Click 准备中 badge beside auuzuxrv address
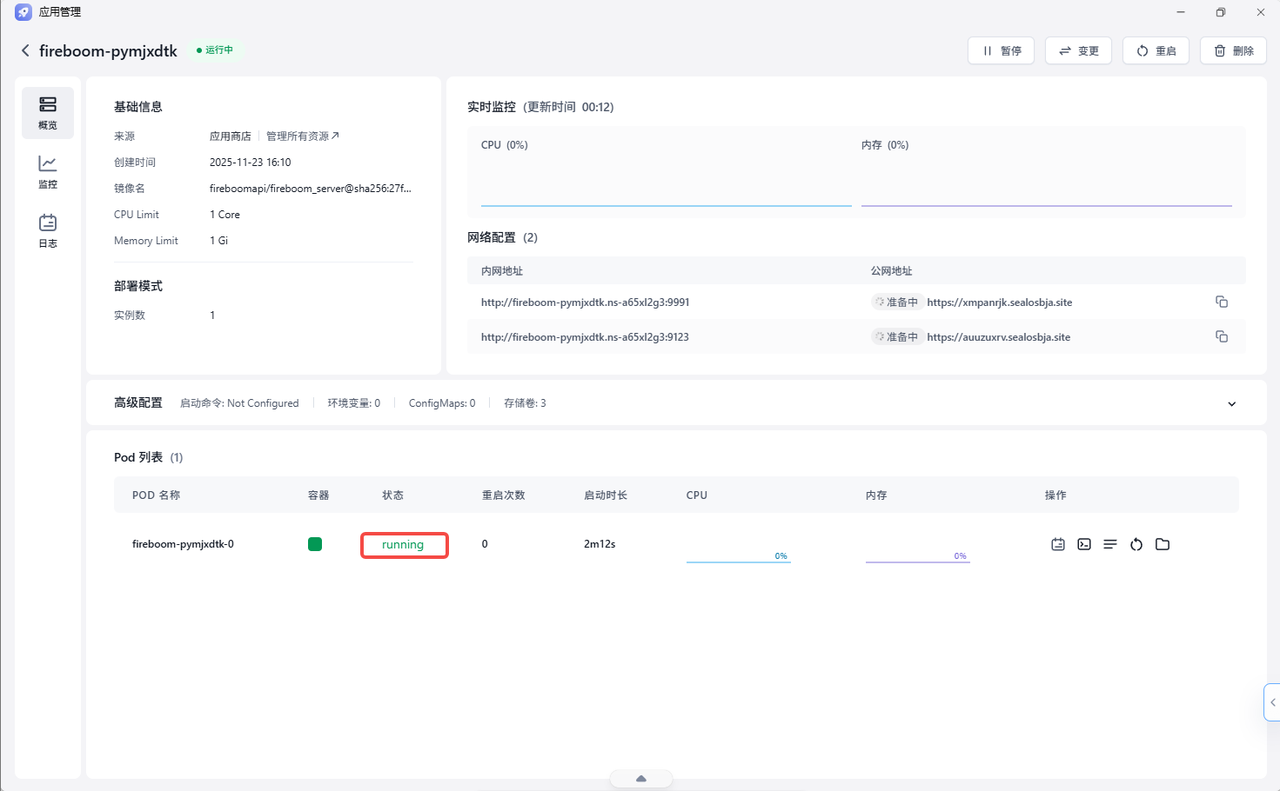The height and width of the screenshot is (791, 1280). (897, 337)
